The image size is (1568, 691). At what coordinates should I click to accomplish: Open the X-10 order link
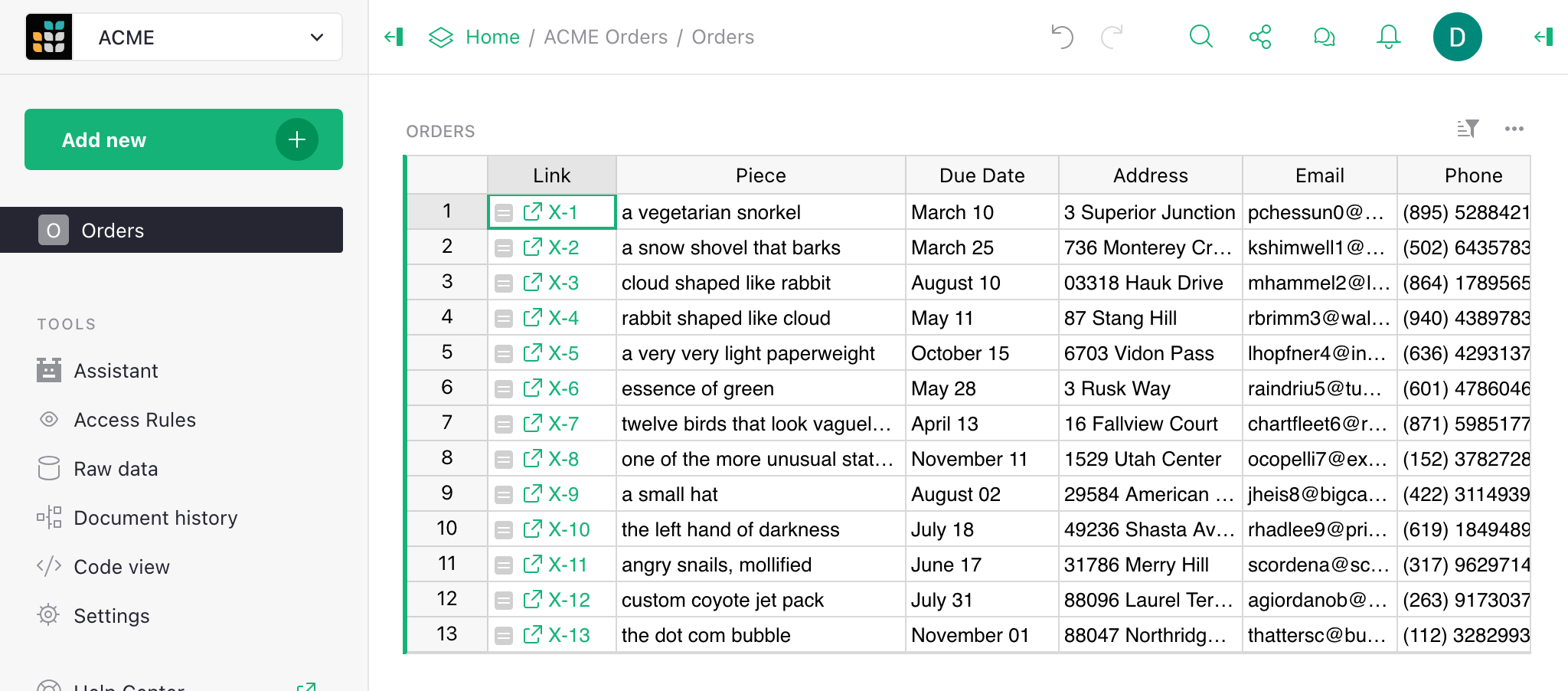[568, 529]
